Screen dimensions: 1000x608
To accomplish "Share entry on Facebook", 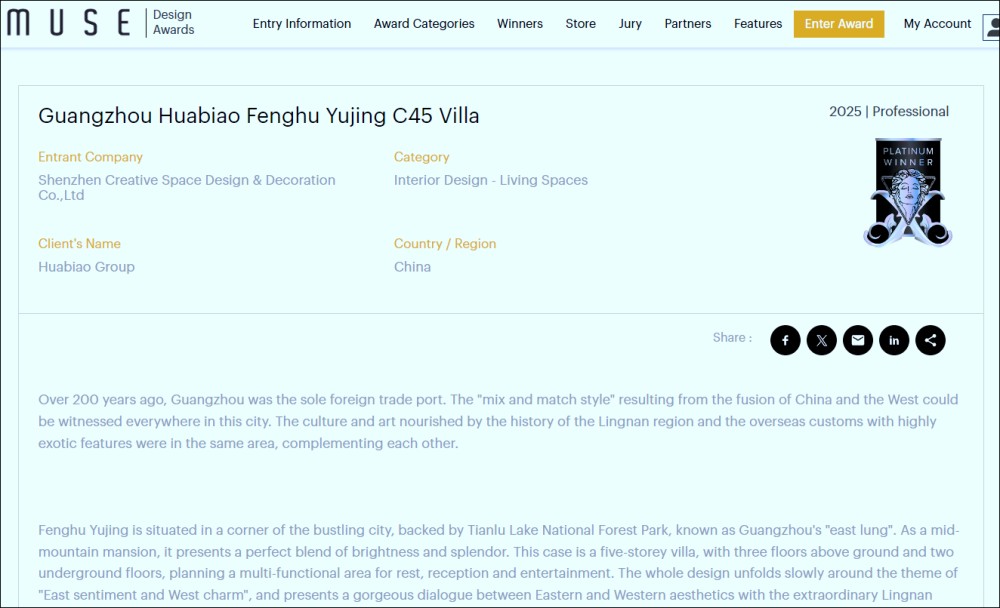I will point(785,340).
